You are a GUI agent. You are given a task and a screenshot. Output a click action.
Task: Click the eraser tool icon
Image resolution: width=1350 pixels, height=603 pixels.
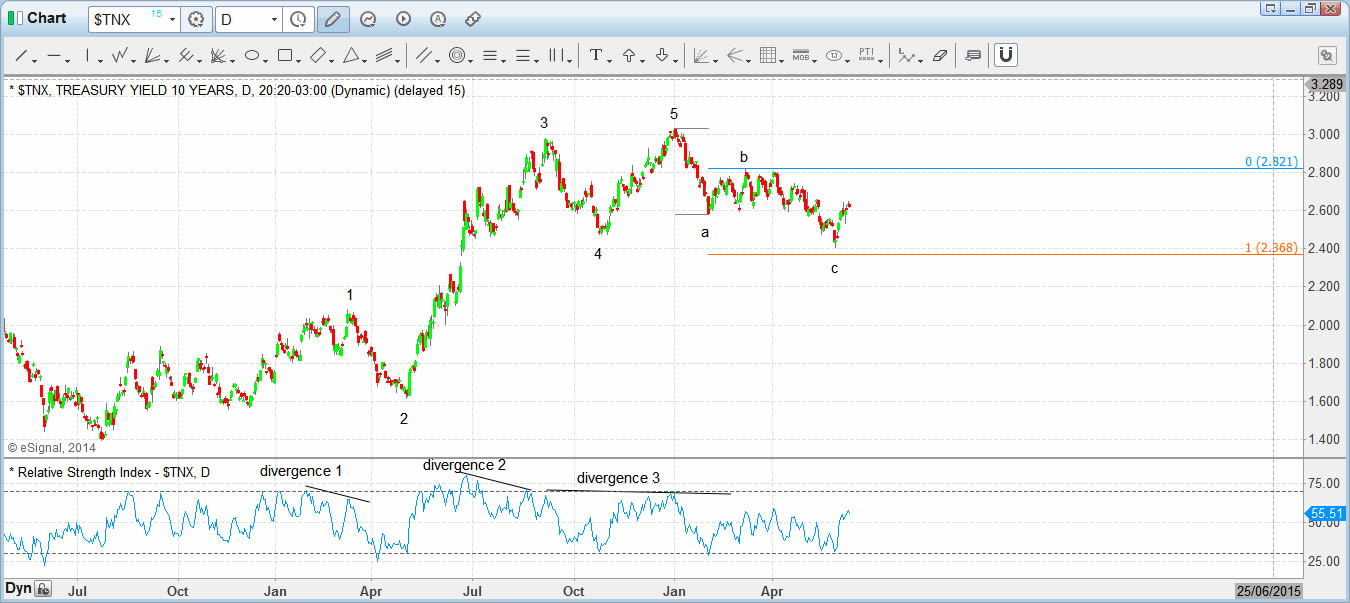coord(939,56)
